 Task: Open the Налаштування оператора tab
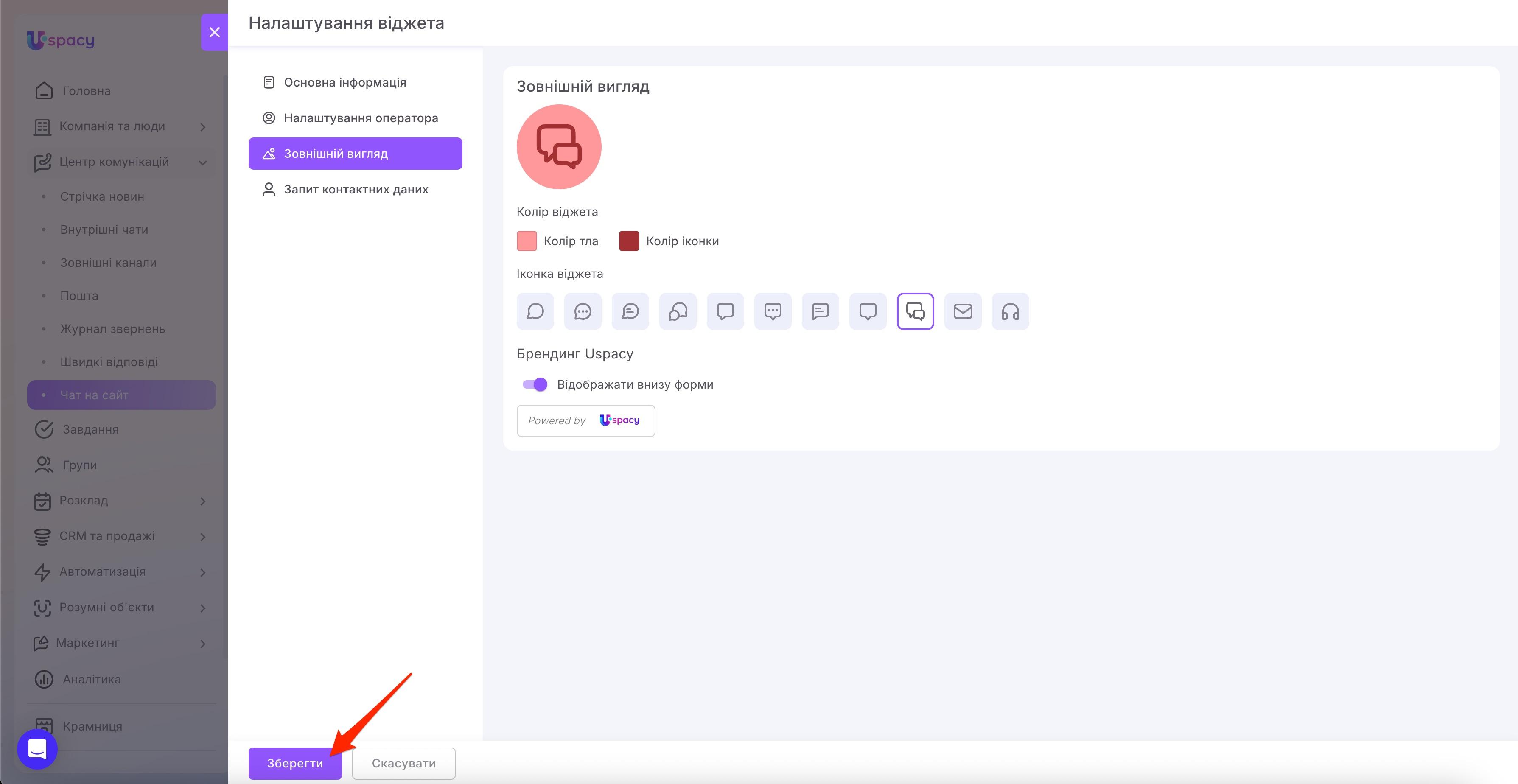click(x=356, y=118)
